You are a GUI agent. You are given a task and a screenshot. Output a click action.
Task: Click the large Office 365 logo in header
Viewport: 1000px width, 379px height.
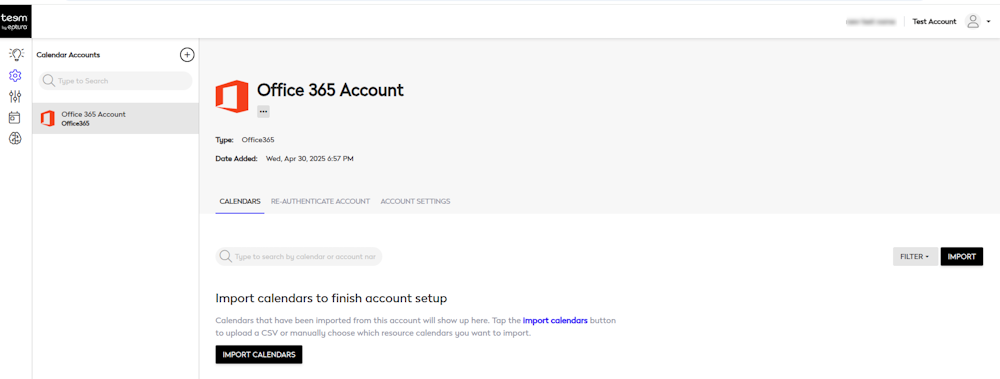(232, 97)
